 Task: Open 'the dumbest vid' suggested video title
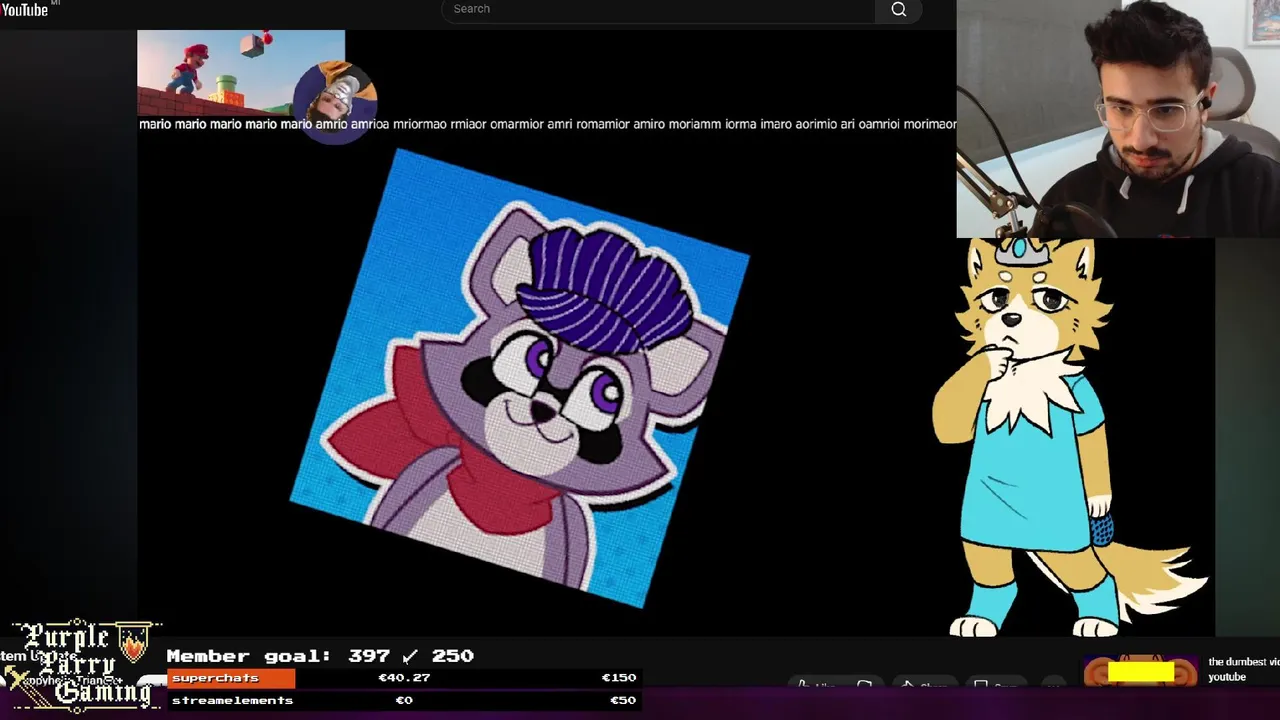pyautogui.click(x=1243, y=669)
